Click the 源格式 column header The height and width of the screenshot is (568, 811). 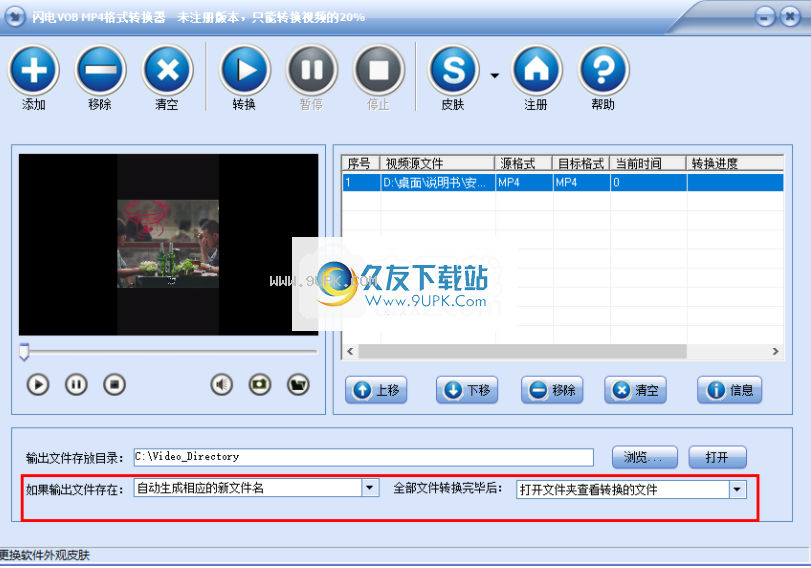523,163
